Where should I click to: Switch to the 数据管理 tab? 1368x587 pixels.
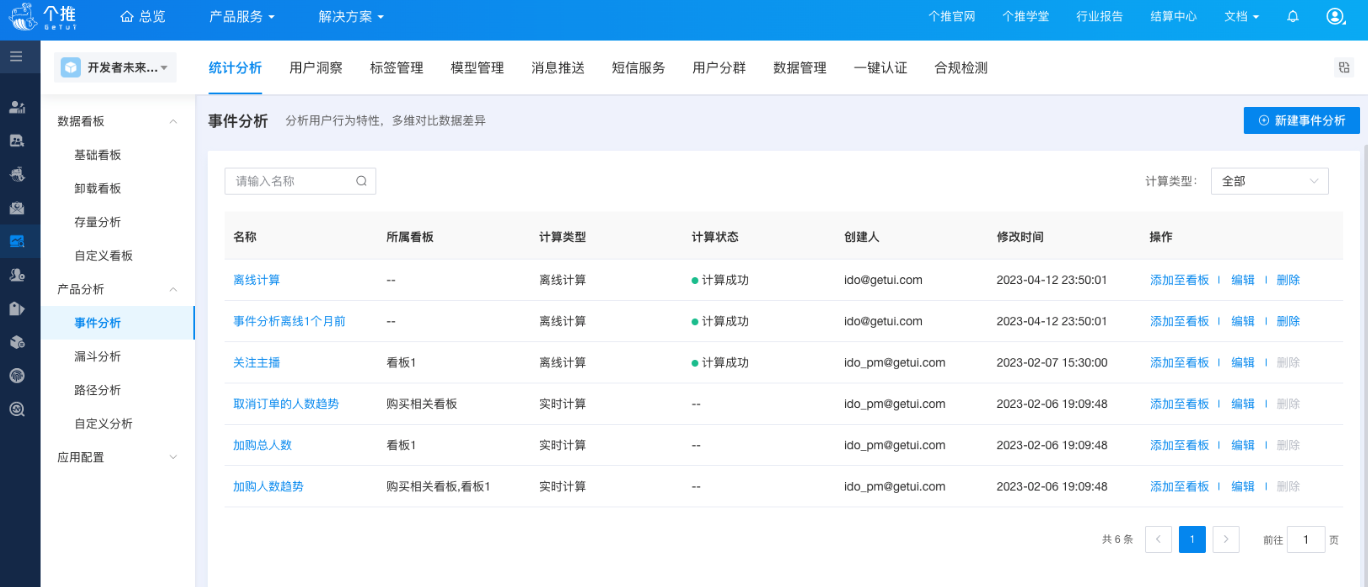click(x=800, y=68)
